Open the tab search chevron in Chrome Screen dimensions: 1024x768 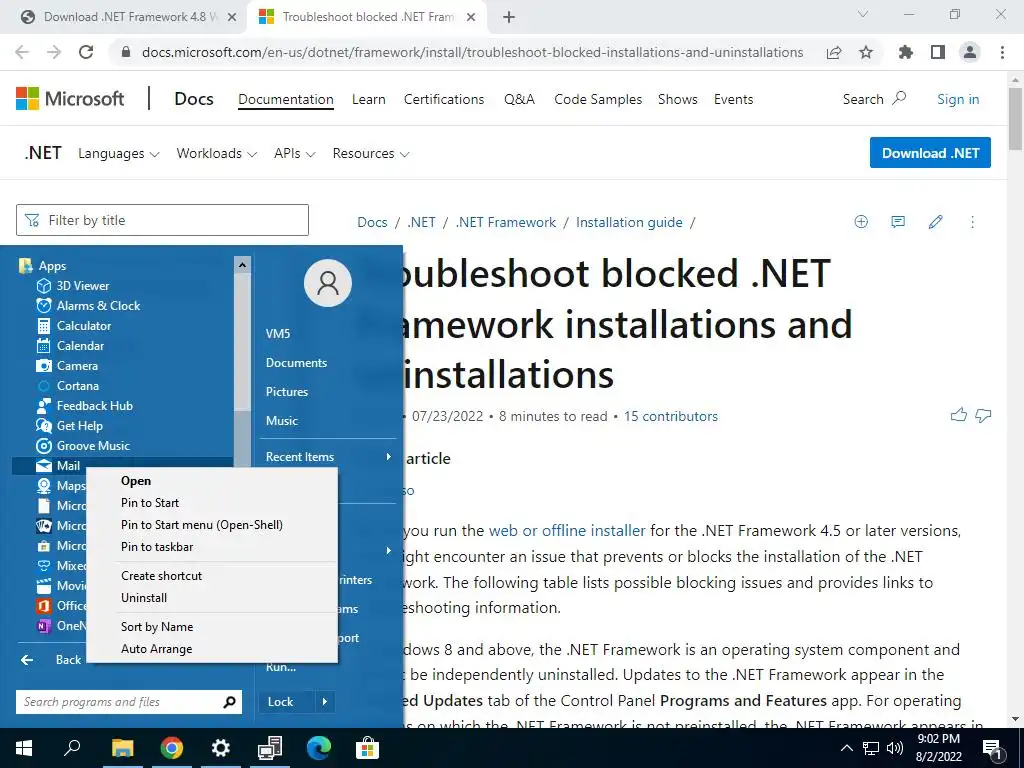pos(863,14)
